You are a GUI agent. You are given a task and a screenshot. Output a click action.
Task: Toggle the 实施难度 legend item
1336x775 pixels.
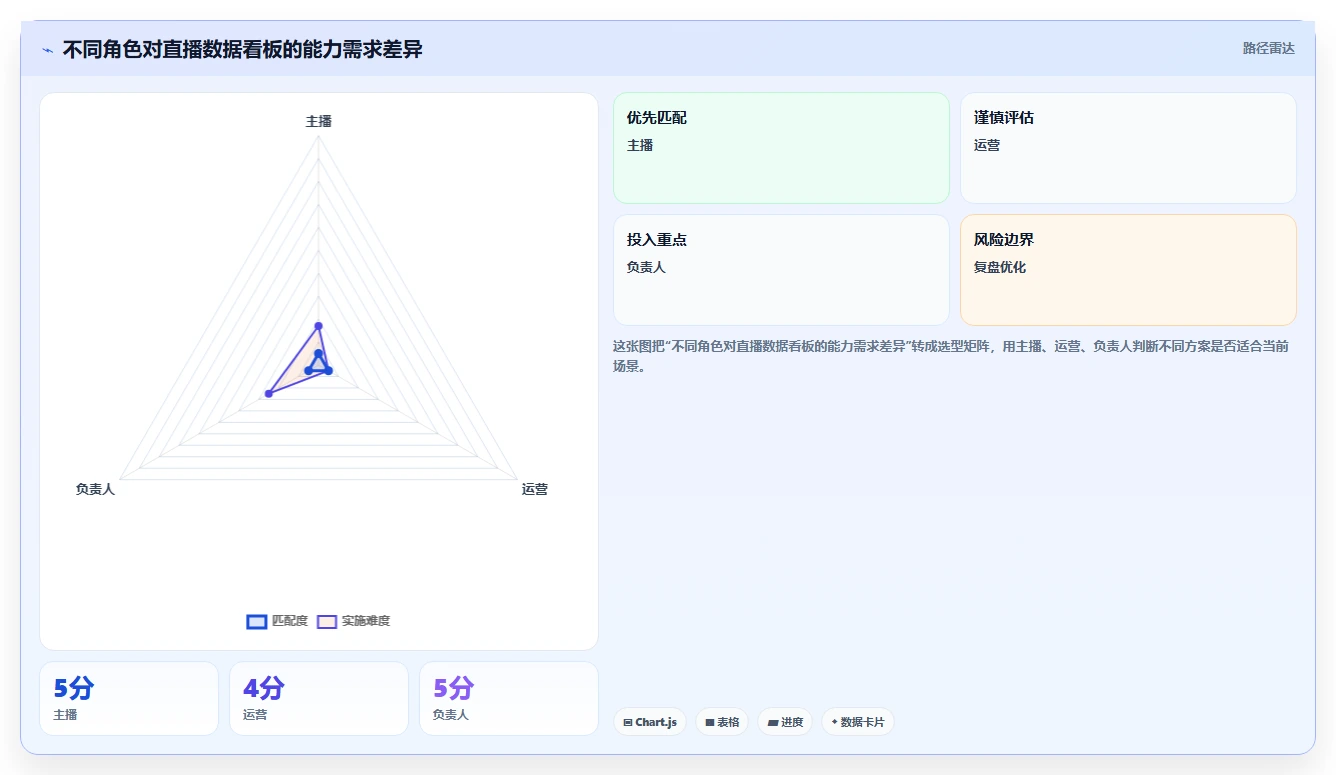tap(353, 621)
